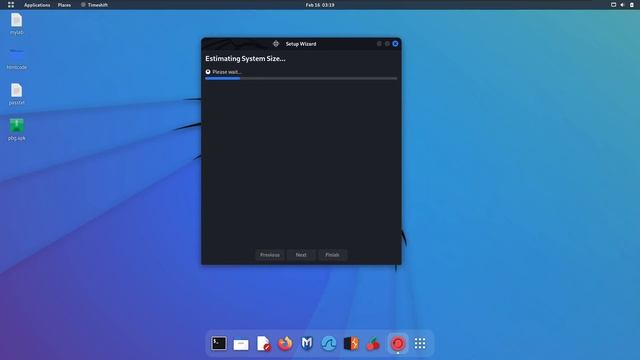Minimize the Setup Wizard window
640x360 pixels.
click(379, 44)
